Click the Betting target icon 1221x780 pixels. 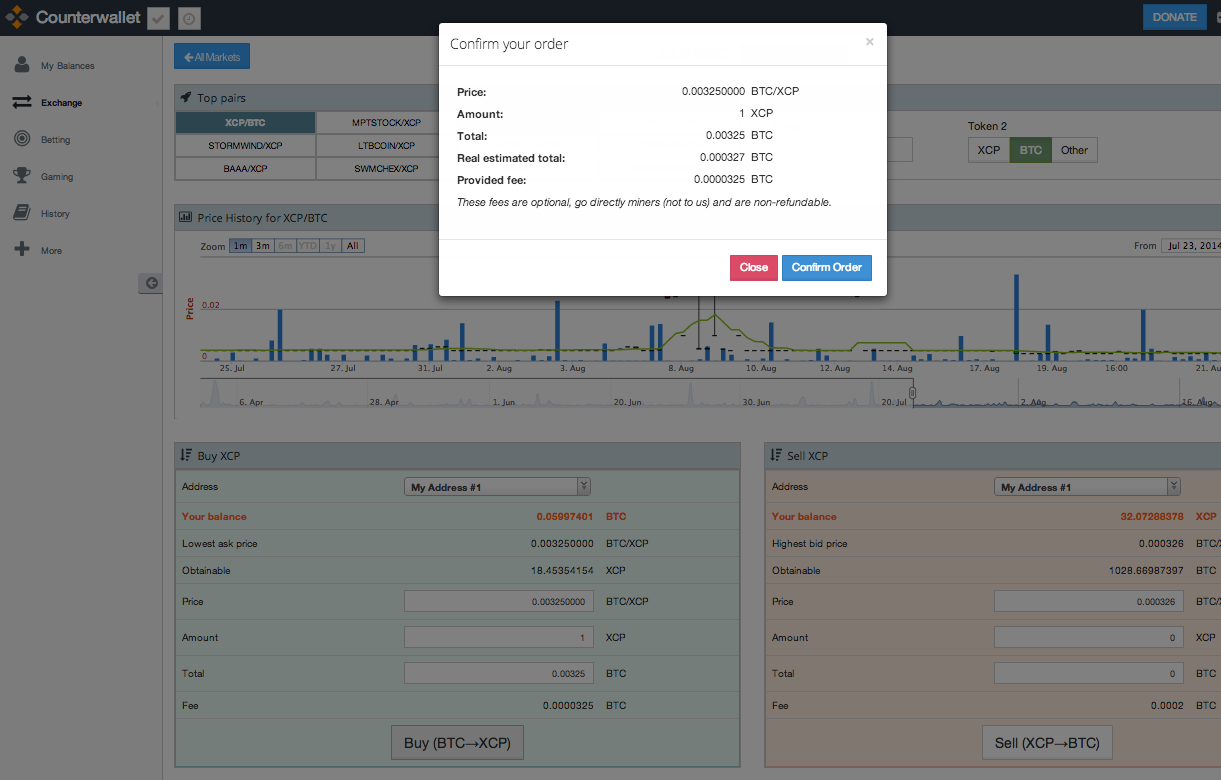[22, 139]
